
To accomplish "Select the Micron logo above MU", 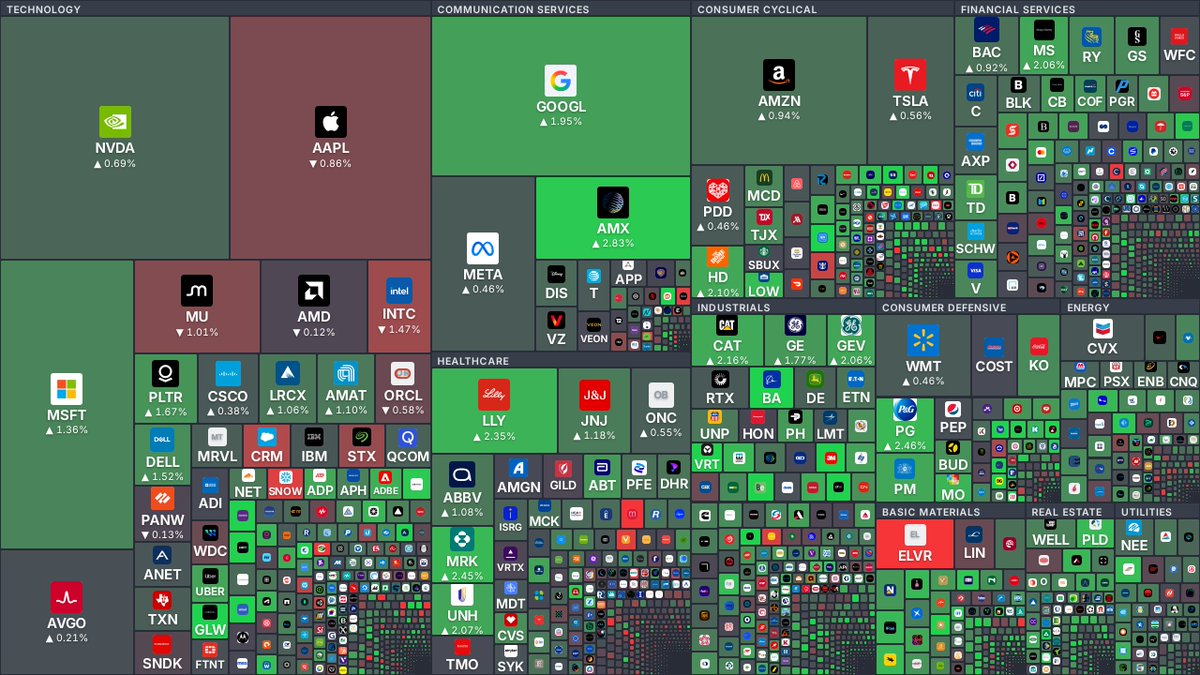I will pos(197,291).
